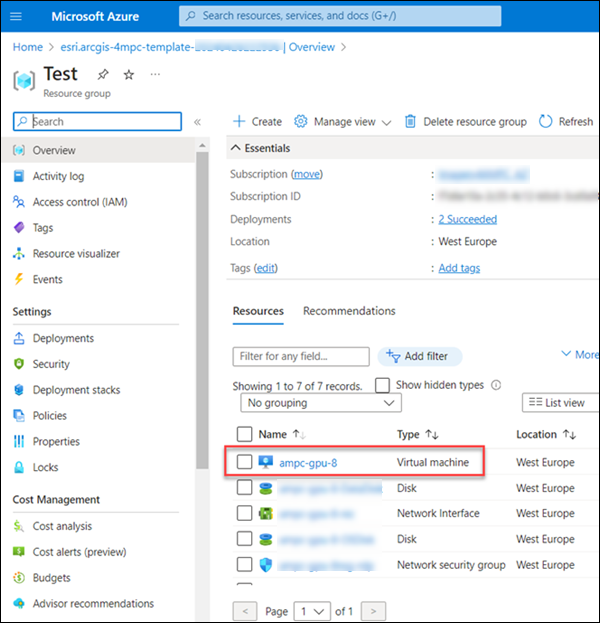The image size is (600, 623).
Task: Click the purple Tags icon
Action: coord(19,228)
